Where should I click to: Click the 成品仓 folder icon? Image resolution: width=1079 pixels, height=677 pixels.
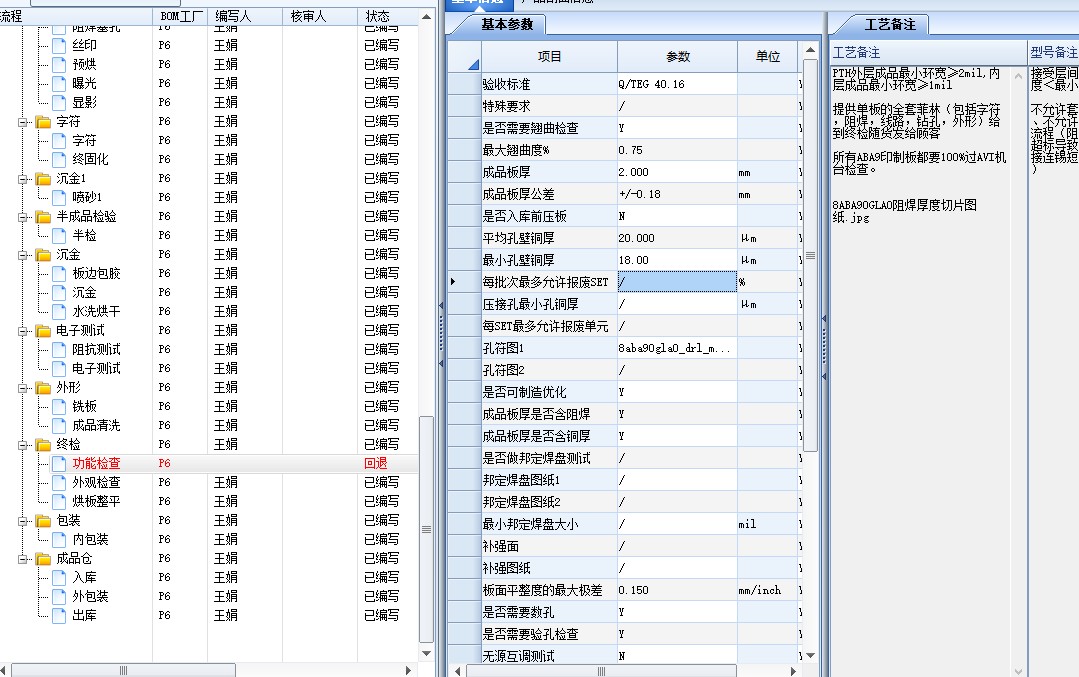tap(43, 559)
